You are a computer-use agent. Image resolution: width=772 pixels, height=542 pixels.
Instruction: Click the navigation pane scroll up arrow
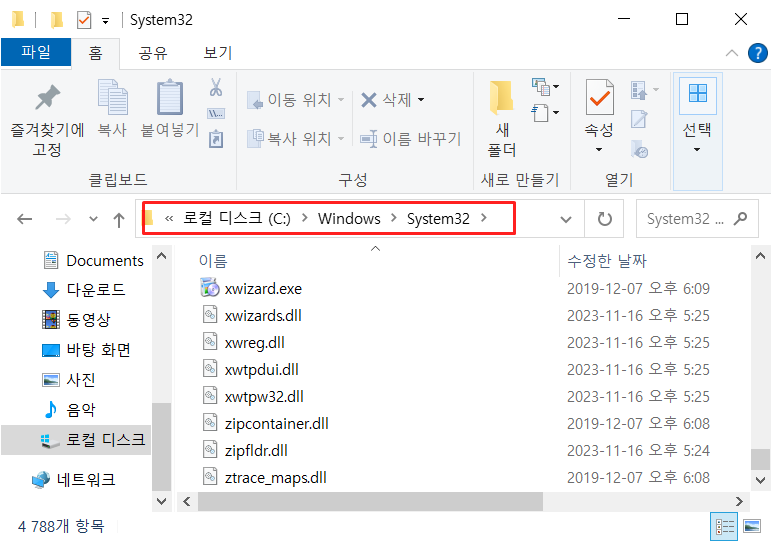coord(161,256)
